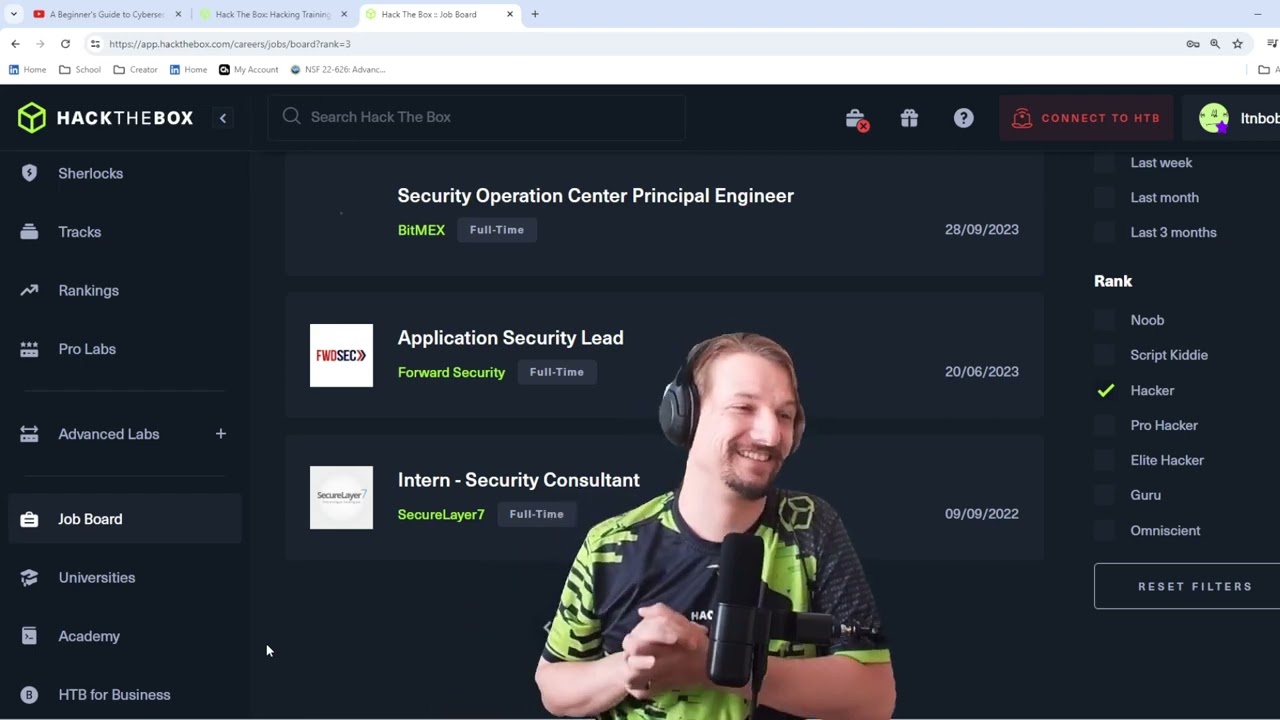The width and height of the screenshot is (1280, 720).
Task: Check the Guru rank filter
Action: (x=1104, y=495)
